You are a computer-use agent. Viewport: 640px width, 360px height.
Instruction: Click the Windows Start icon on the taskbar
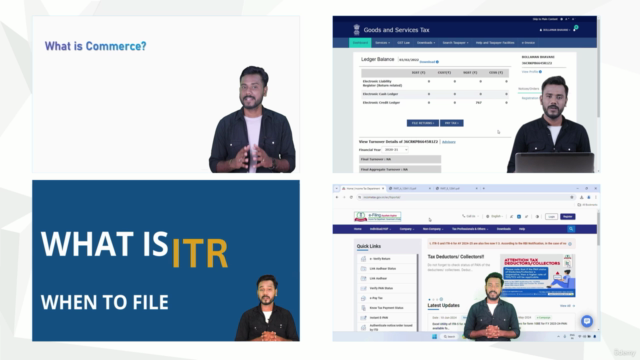434,336
